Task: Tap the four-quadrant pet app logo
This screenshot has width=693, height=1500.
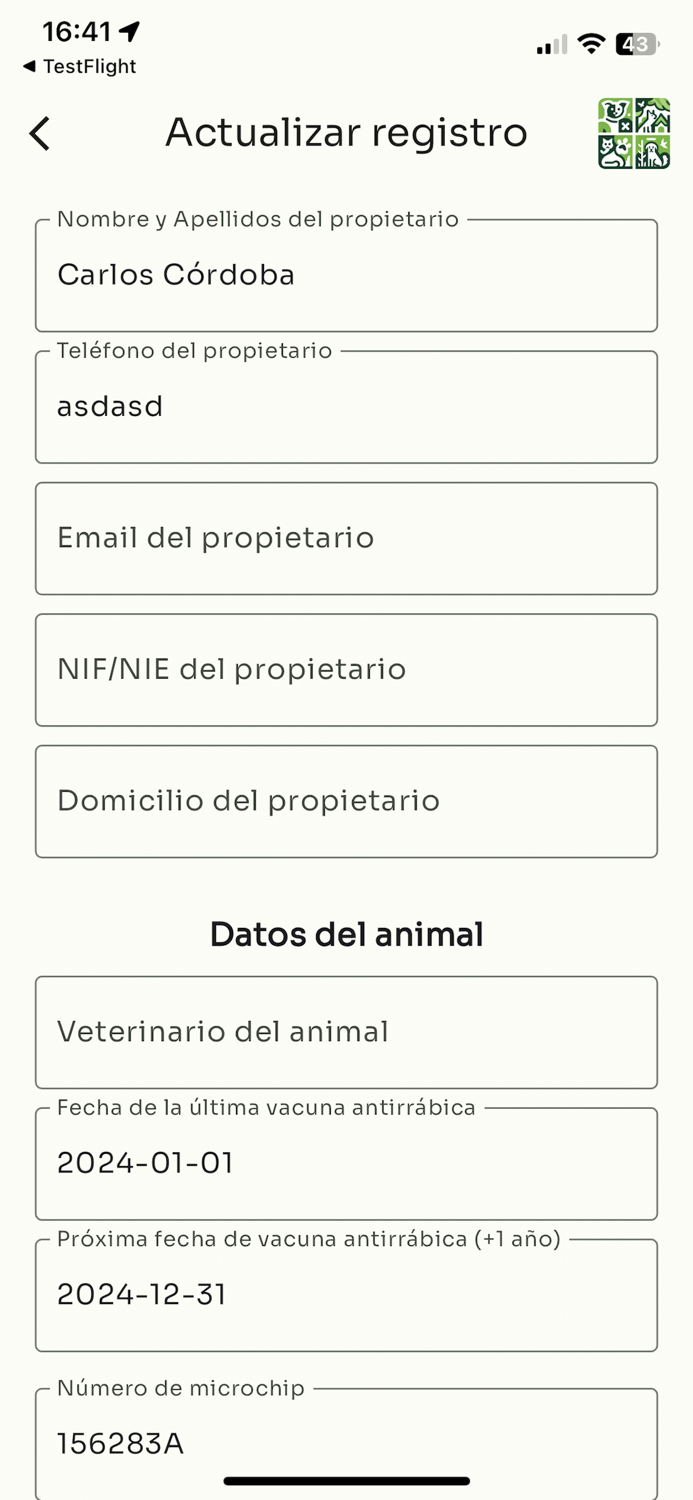Action: (633, 133)
